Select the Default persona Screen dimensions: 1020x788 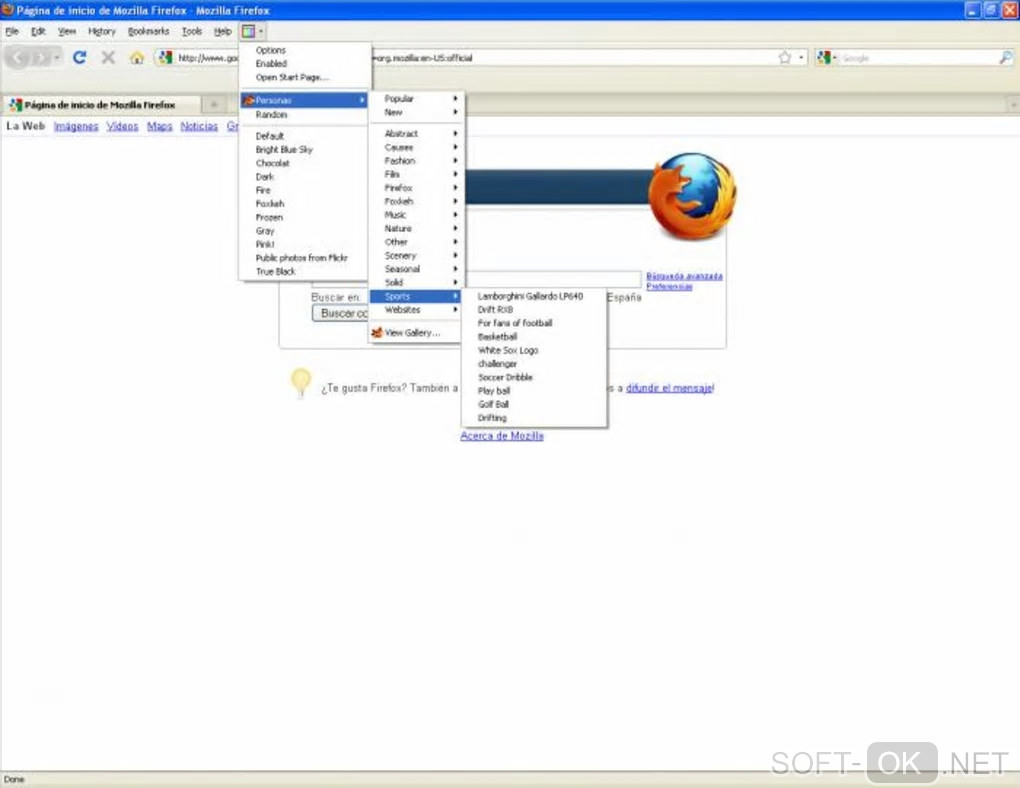click(305, 136)
